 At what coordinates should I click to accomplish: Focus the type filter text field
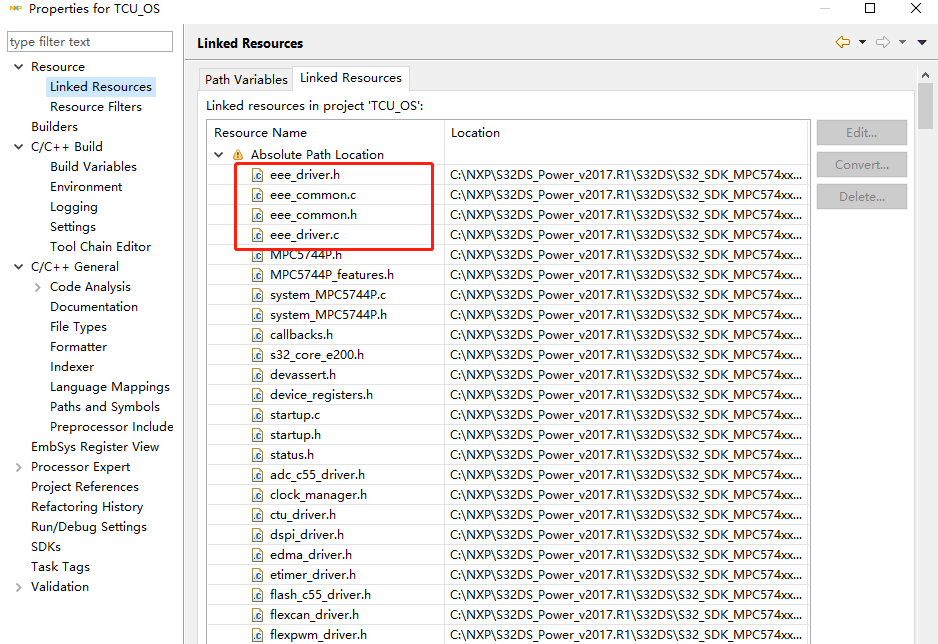pyautogui.click(x=90, y=42)
